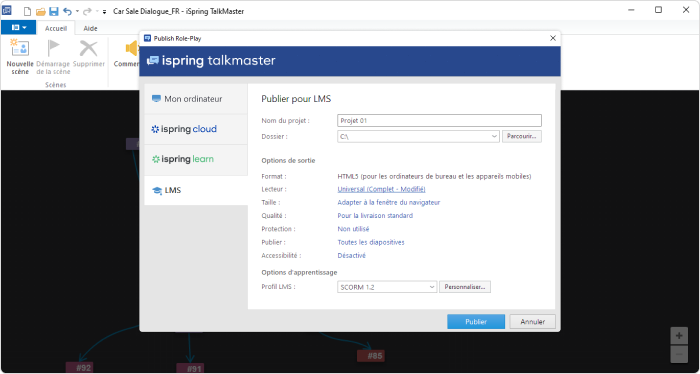Add a Nouvelle scène
The image size is (700, 374).
point(20,56)
